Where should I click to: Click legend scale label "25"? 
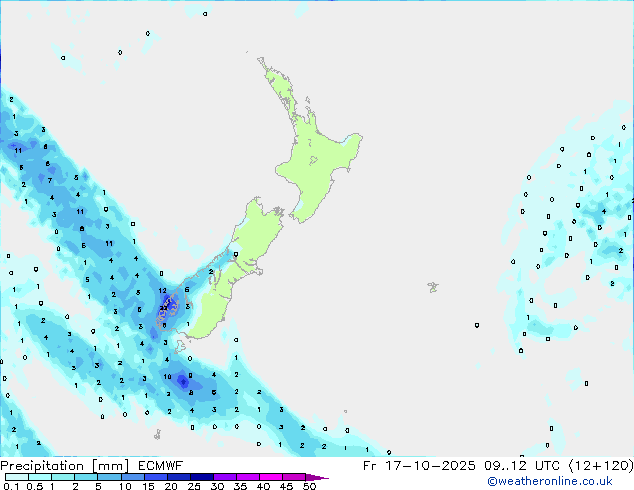point(194,486)
